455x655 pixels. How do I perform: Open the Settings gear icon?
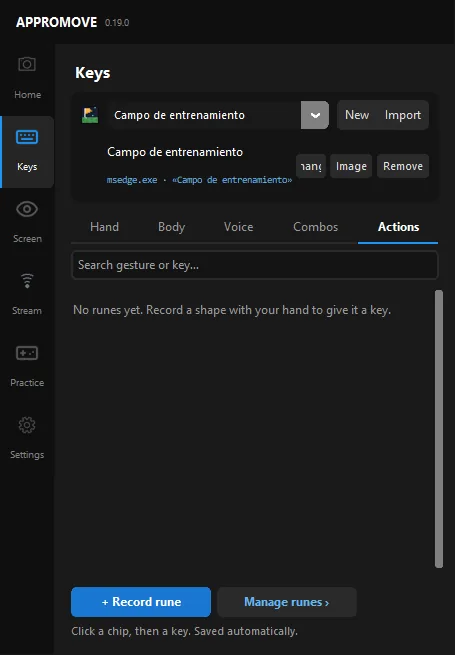[x=27, y=425]
